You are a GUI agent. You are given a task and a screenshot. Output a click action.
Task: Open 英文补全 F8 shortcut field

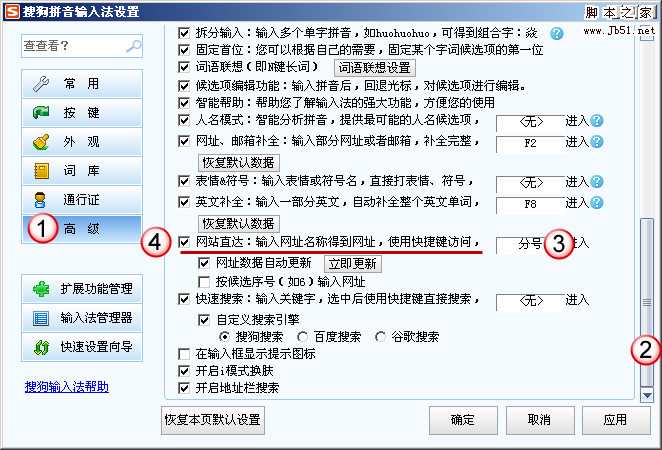click(x=531, y=205)
